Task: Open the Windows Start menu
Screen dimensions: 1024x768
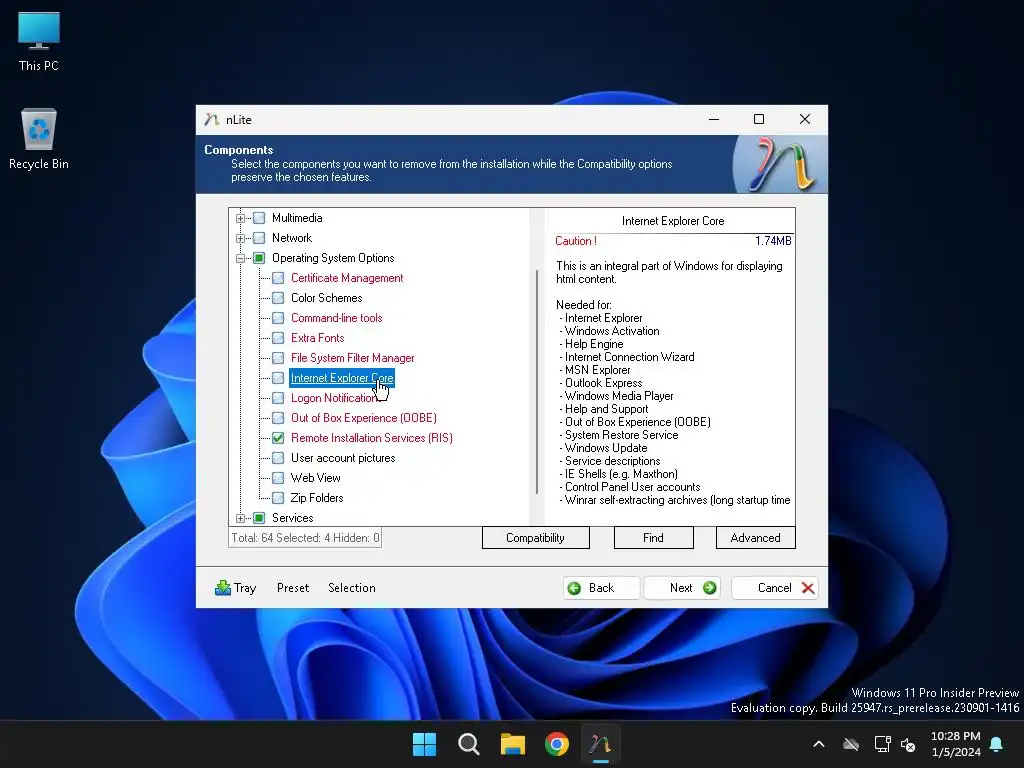Action: click(x=424, y=744)
